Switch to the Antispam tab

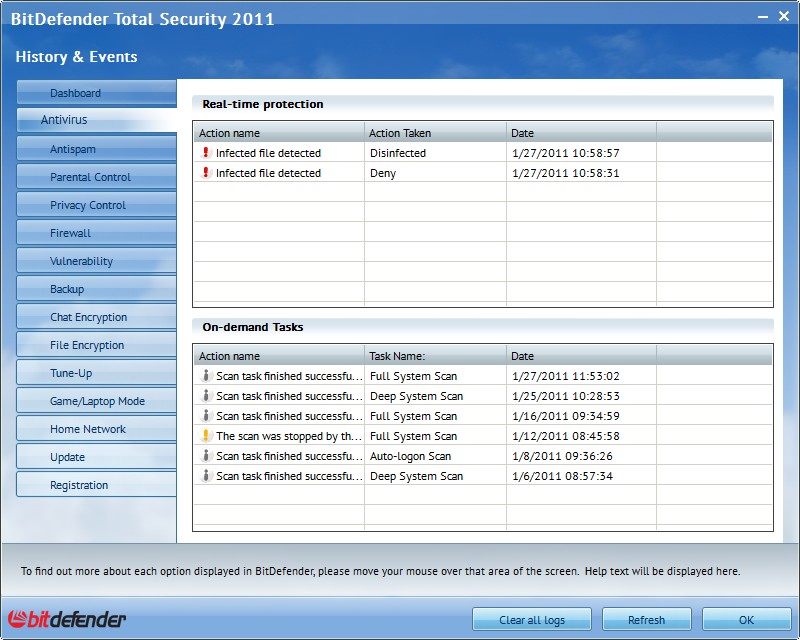pos(96,149)
